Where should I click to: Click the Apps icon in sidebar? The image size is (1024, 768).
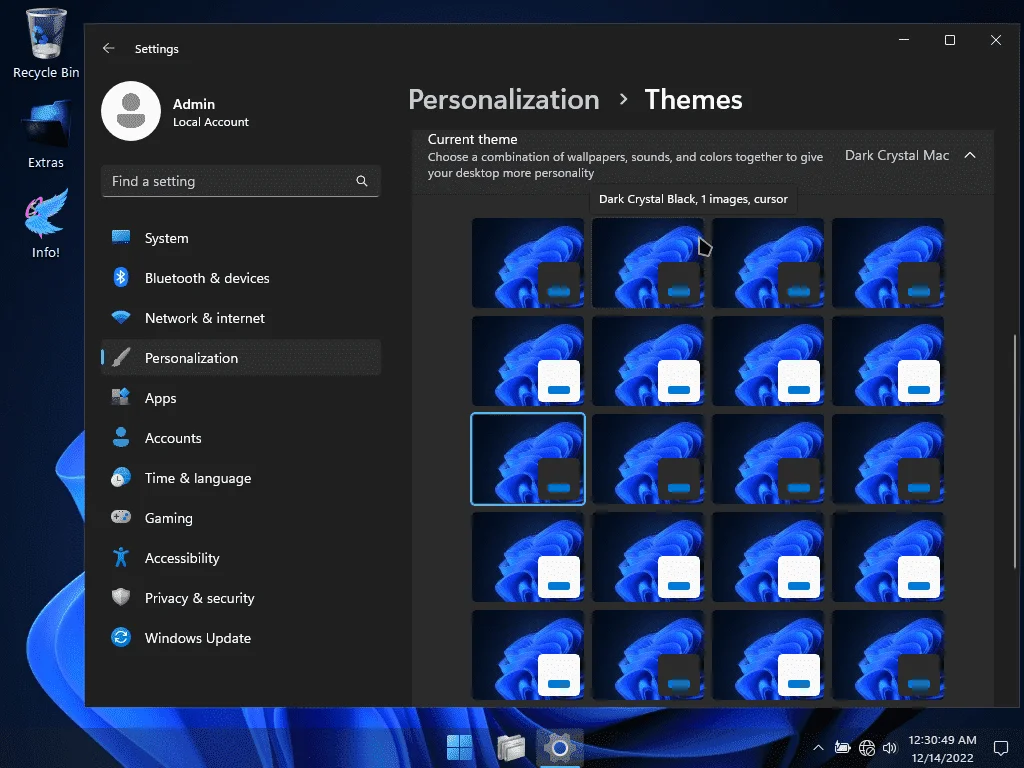(121, 397)
